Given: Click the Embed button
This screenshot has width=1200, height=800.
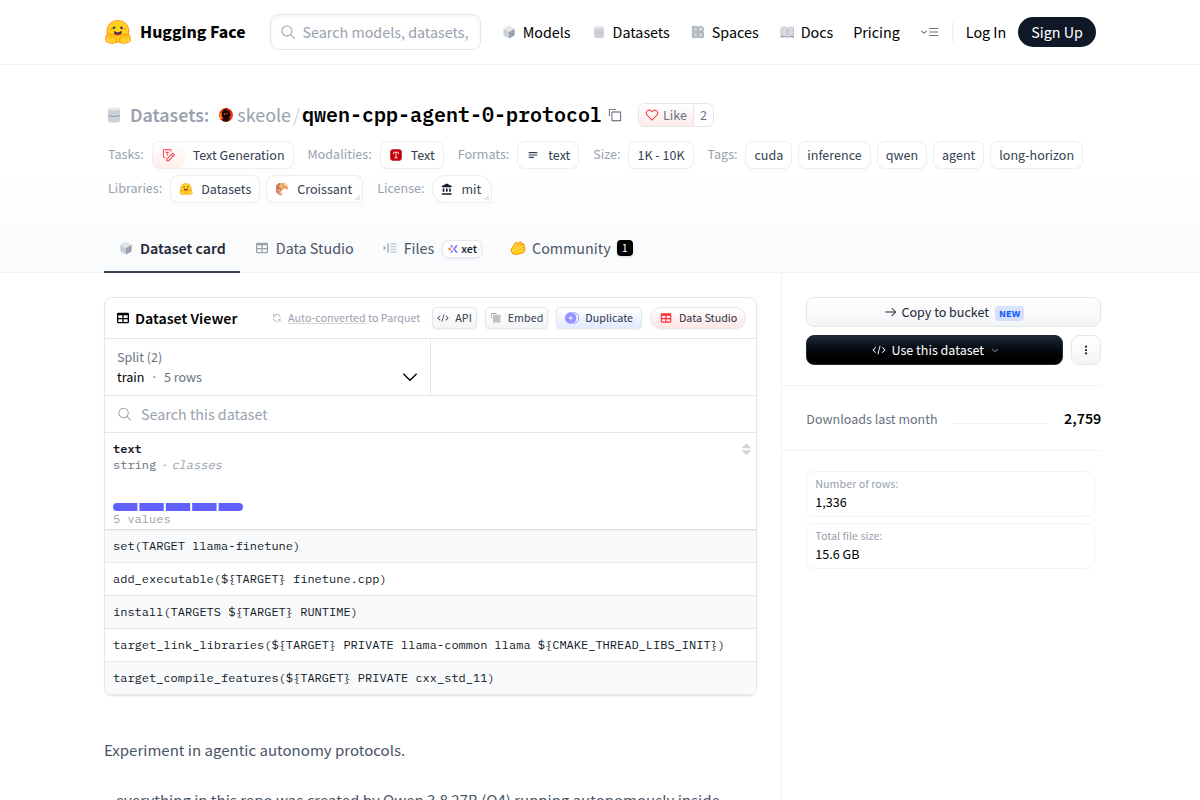Looking at the screenshot, I should (517, 318).
